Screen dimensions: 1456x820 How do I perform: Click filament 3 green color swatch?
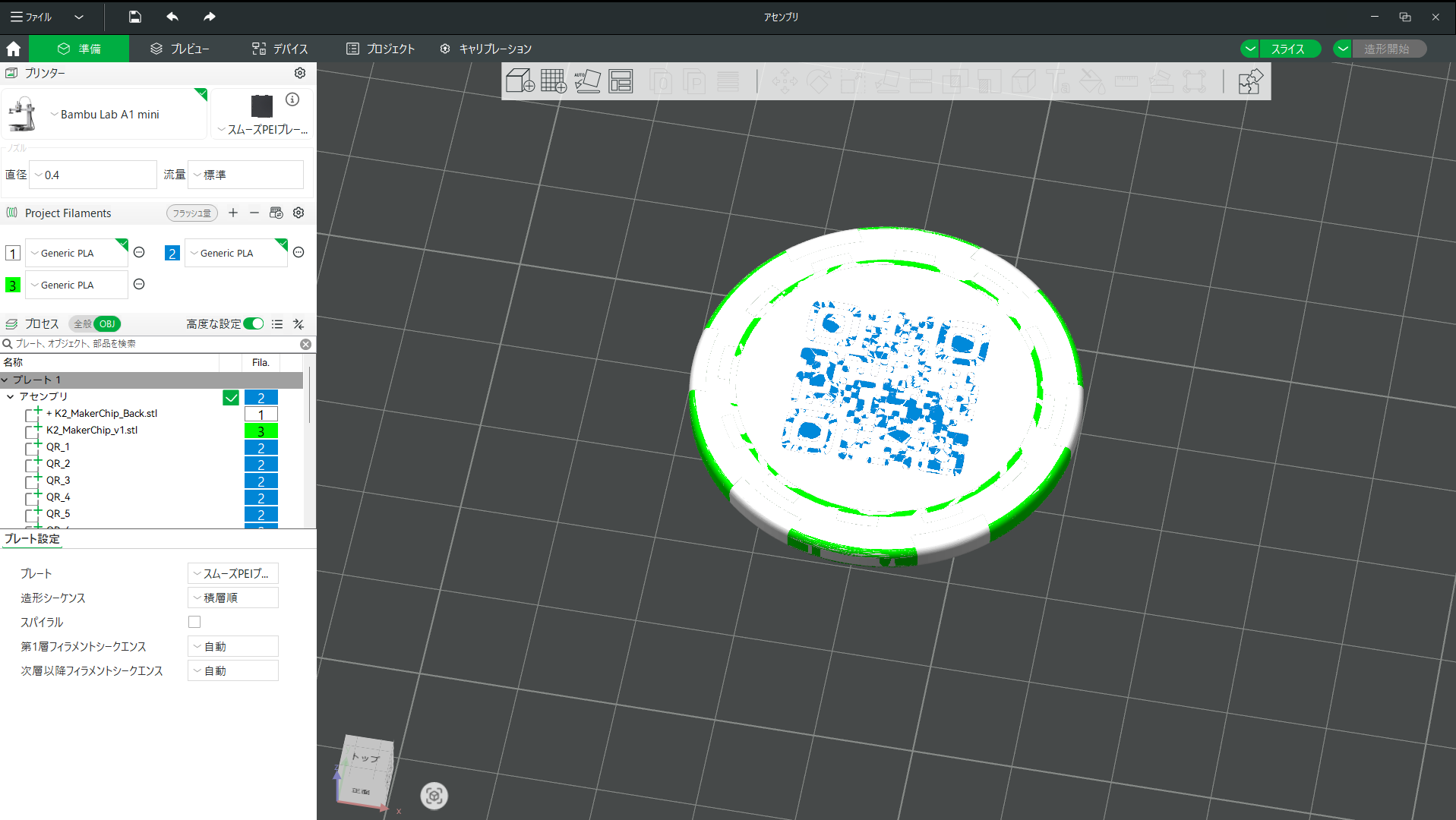[13, 285]
